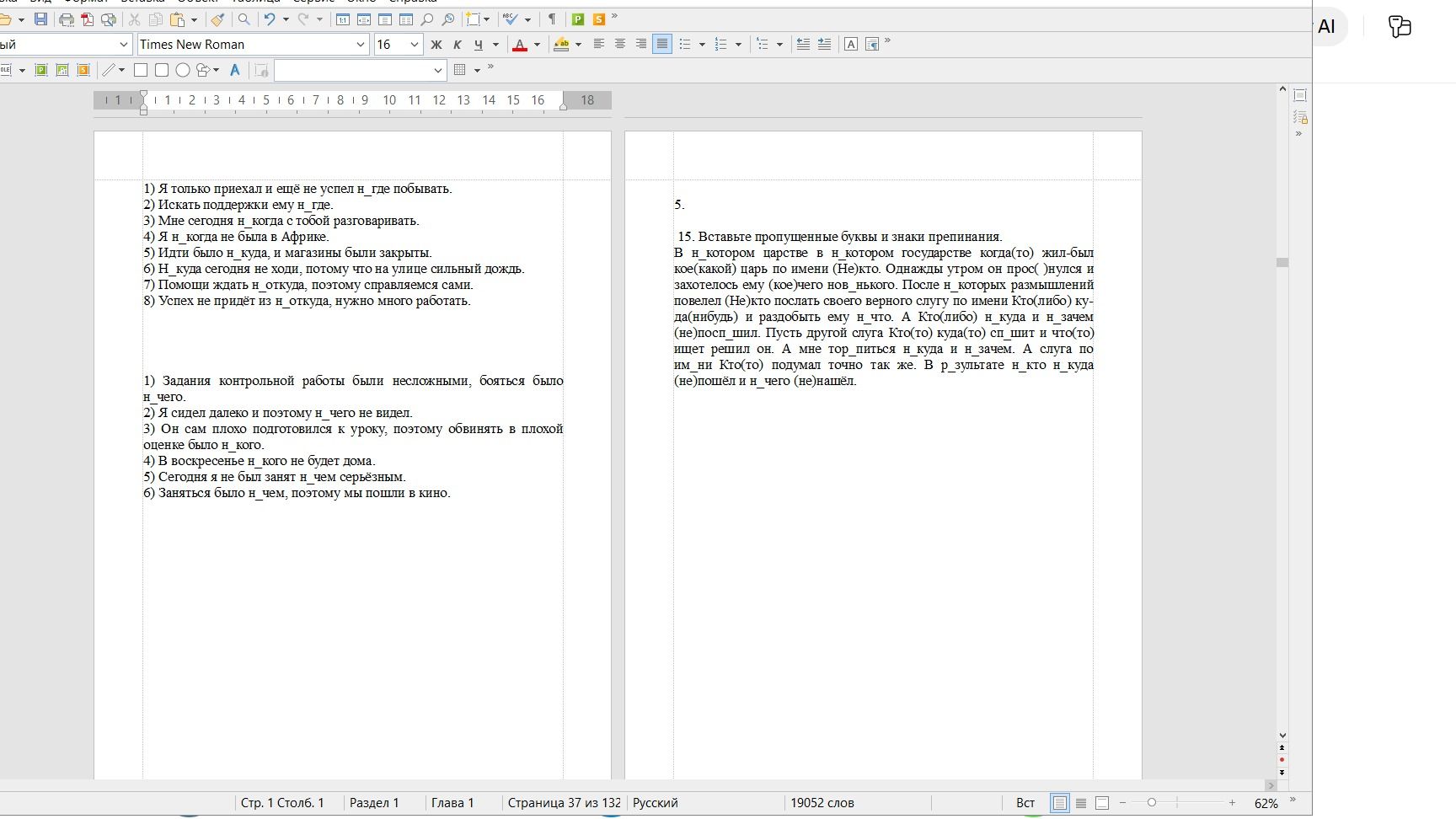This screenshot has width=1456, height=819.
Task: Toggle underline formatting (Ч)
Action: pos(479,45)
